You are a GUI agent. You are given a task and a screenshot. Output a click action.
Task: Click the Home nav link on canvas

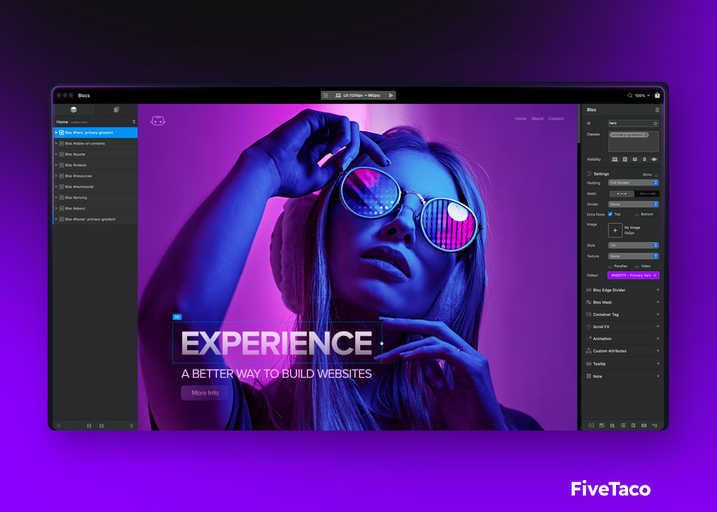521,119
